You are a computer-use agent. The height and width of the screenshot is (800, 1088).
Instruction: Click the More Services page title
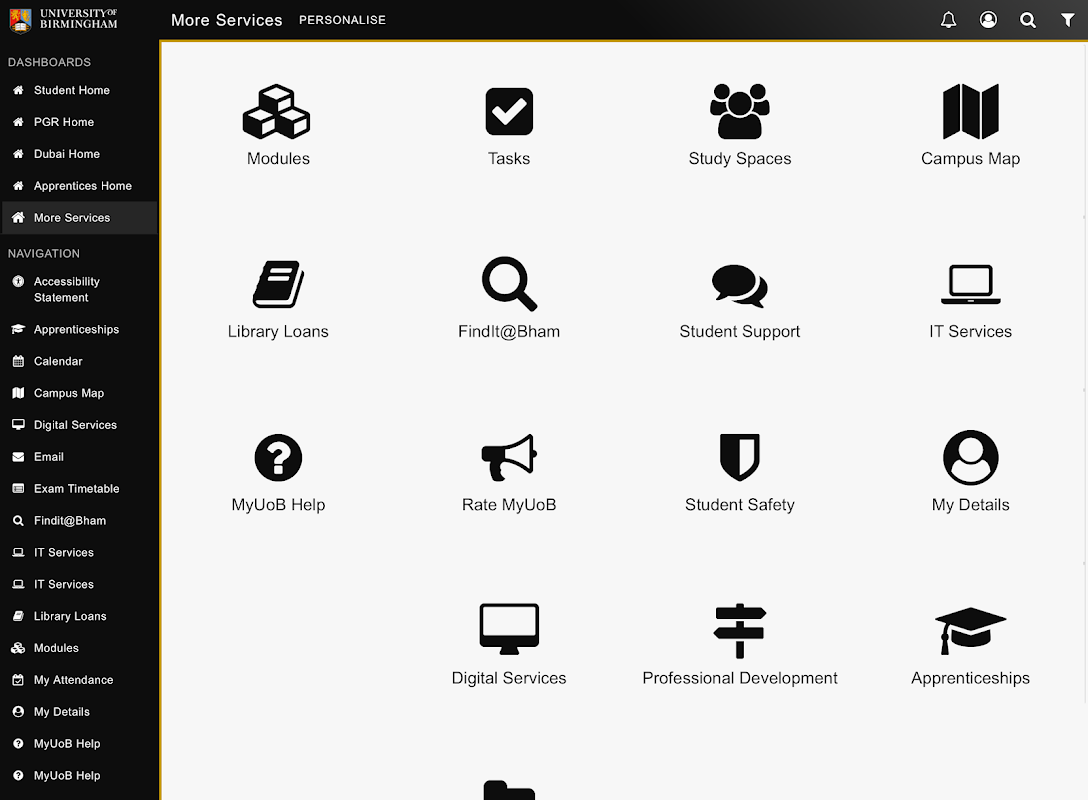[226, 20]
